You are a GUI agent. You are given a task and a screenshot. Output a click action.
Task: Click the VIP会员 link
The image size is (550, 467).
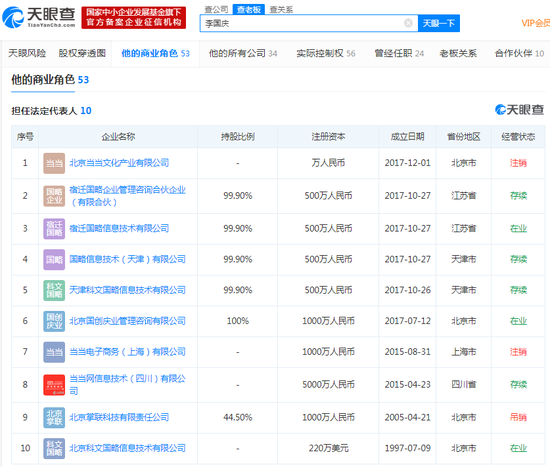535,23
